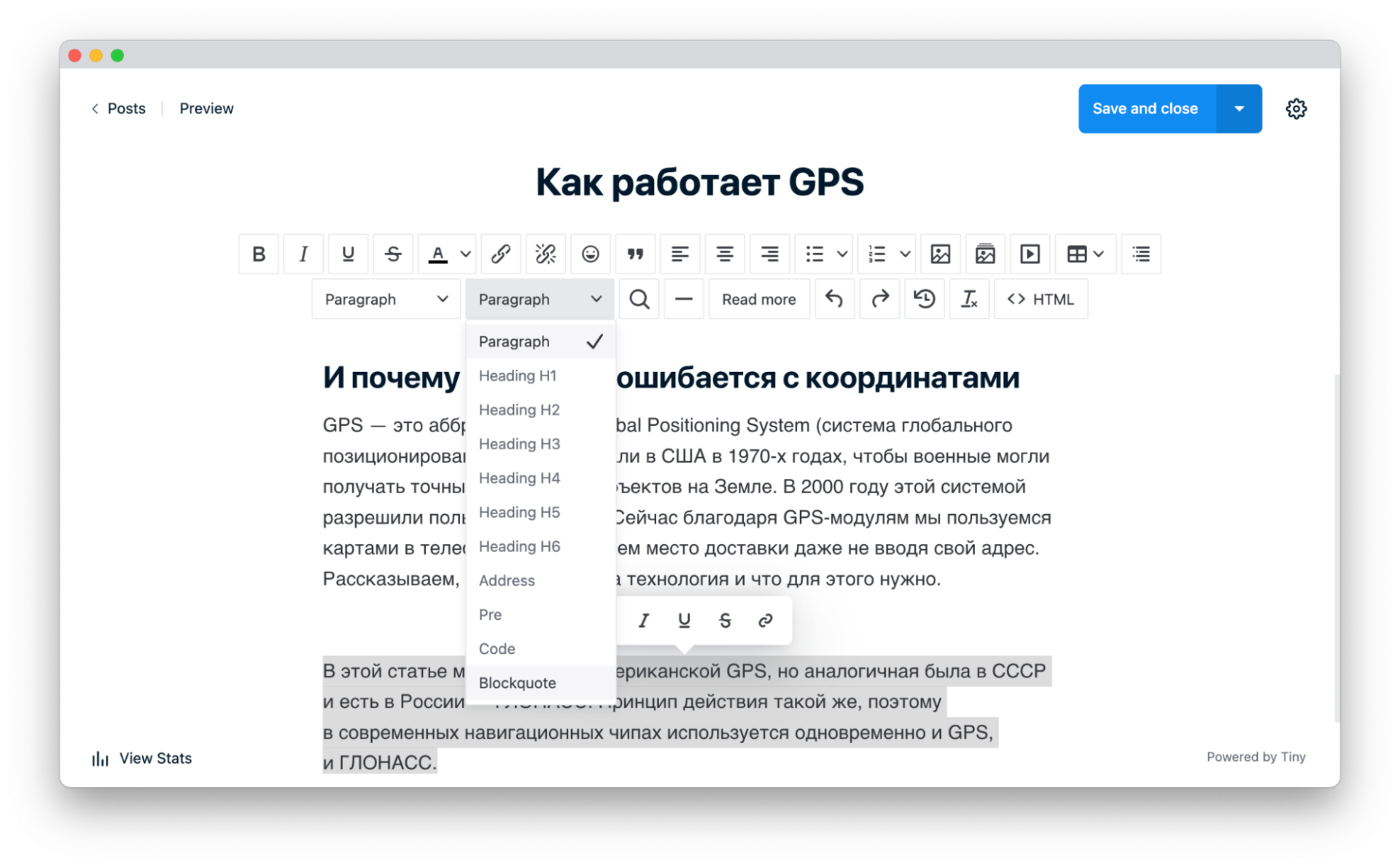Toggle underline in the floating mini toolbar
The height and width of the screenshot is (867, 1400).
(684, 620)
